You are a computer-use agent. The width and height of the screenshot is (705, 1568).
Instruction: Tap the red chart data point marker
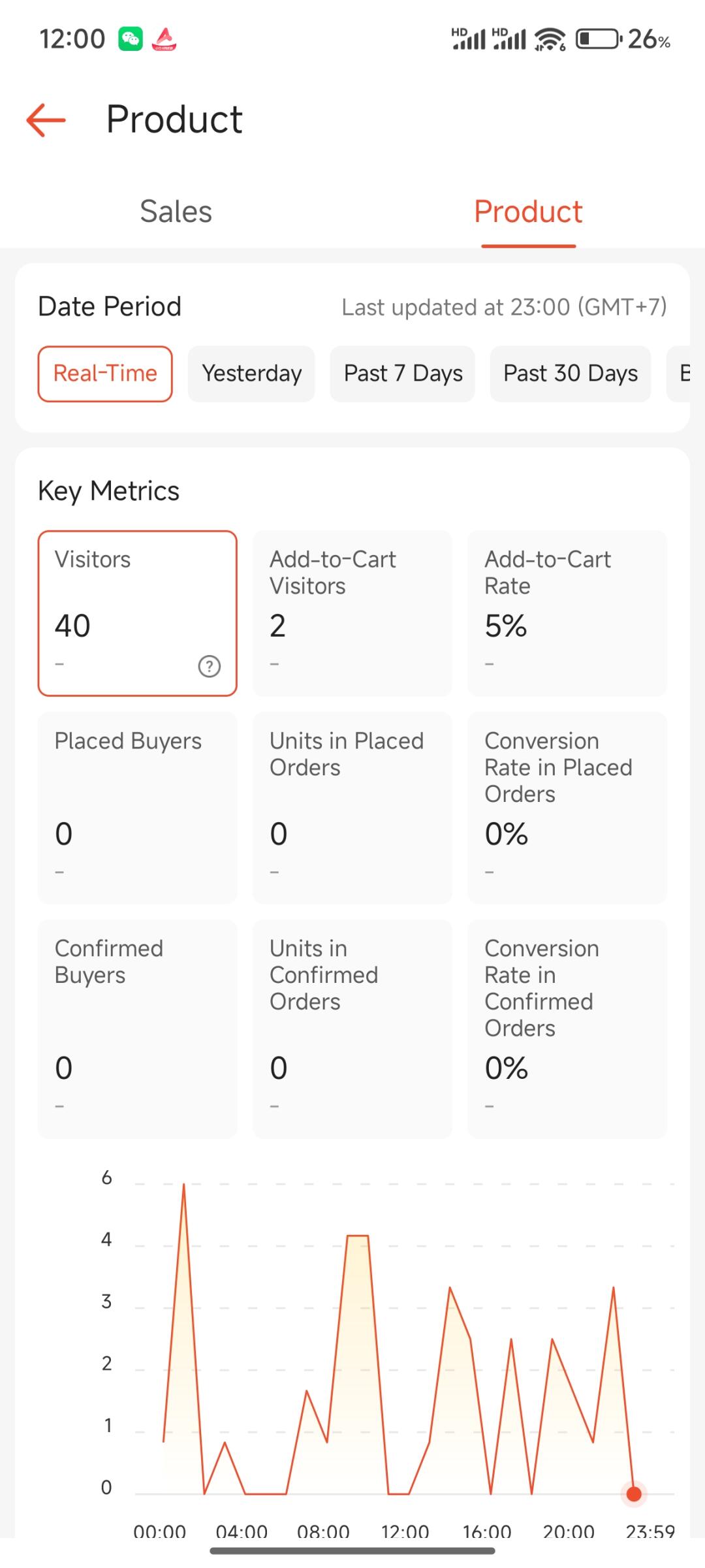633,1494
